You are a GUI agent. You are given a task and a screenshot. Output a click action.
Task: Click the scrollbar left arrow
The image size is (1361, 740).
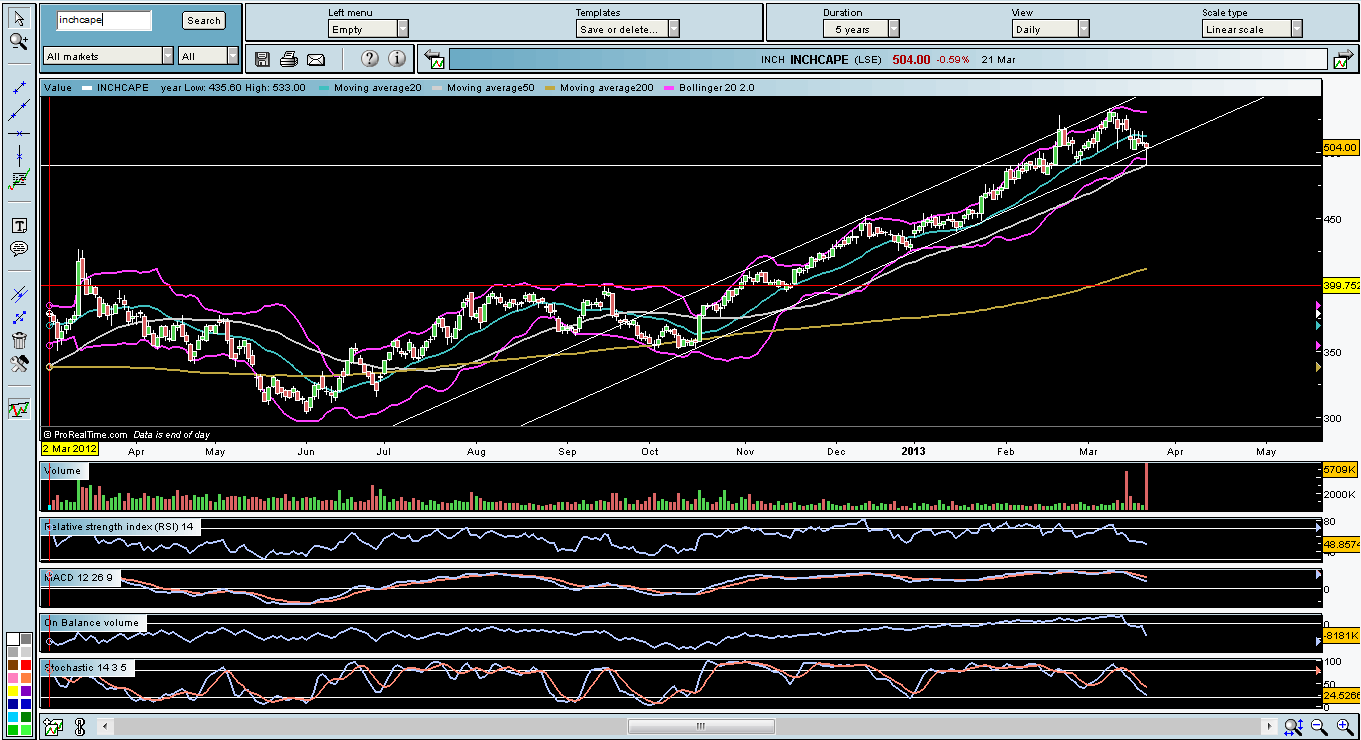pos(105,727)
